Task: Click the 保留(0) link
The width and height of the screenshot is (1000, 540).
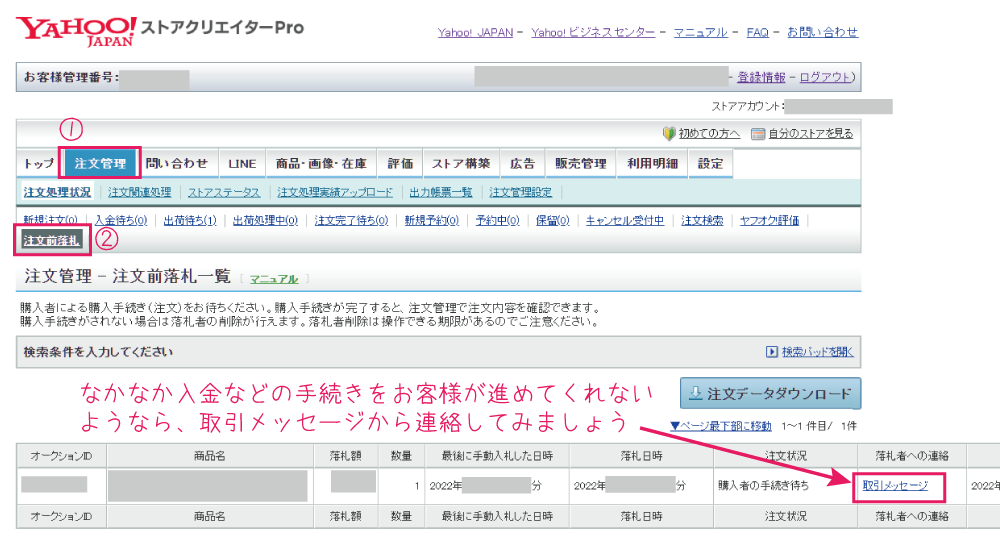Action: [552, 220]
